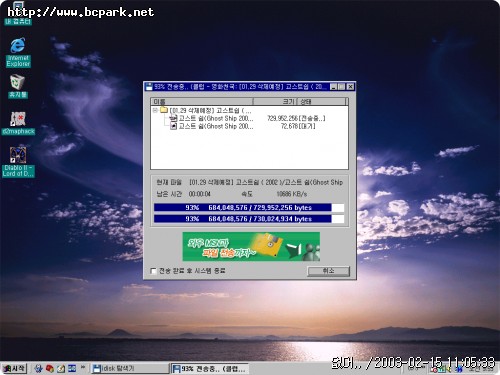500x375 pixels.
Task: Select the Diablo II Lord of Destruction shortcut
Action: [18, 161]
